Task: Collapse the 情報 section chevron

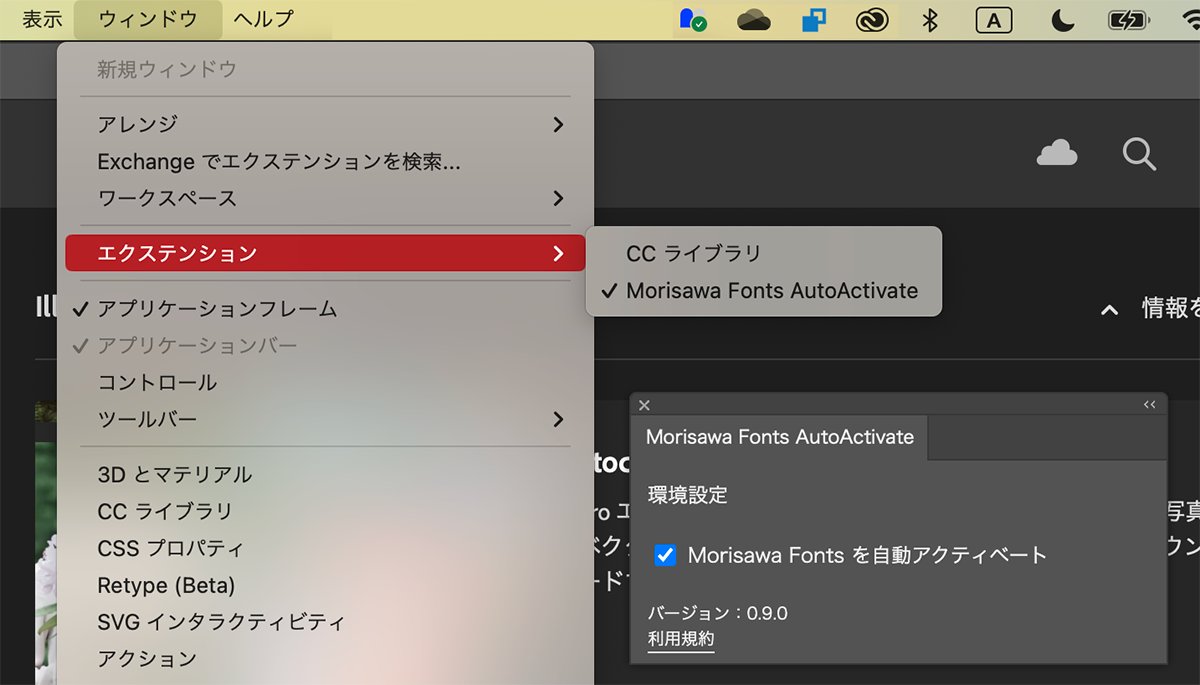Action: click(1109, 311)
